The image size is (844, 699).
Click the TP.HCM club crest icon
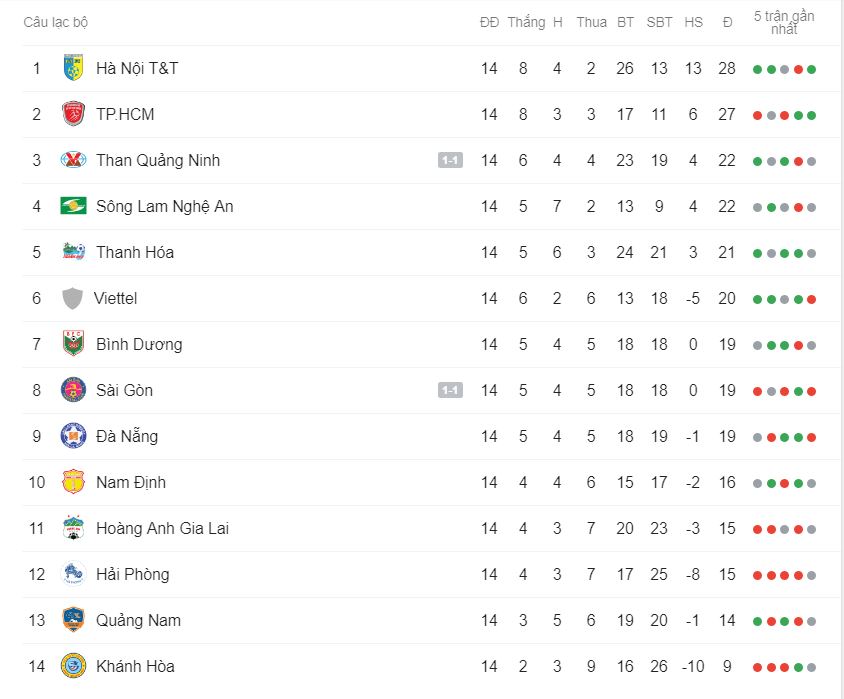73,114
